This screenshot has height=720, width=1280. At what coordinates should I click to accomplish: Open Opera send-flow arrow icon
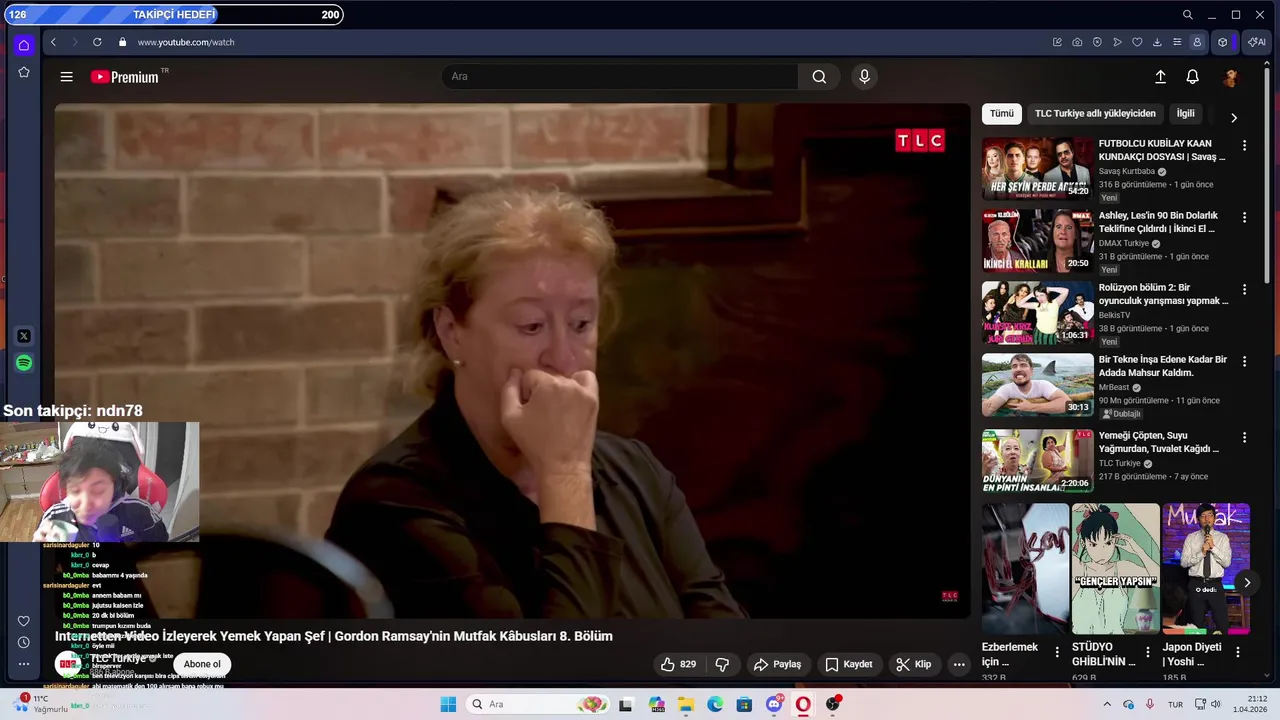pyautogui.click(x=1117, y=42)
